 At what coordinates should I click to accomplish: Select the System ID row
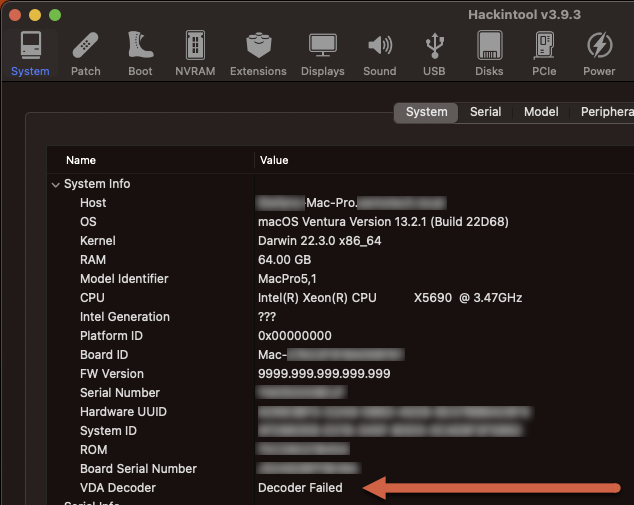[x=340, y=431]
